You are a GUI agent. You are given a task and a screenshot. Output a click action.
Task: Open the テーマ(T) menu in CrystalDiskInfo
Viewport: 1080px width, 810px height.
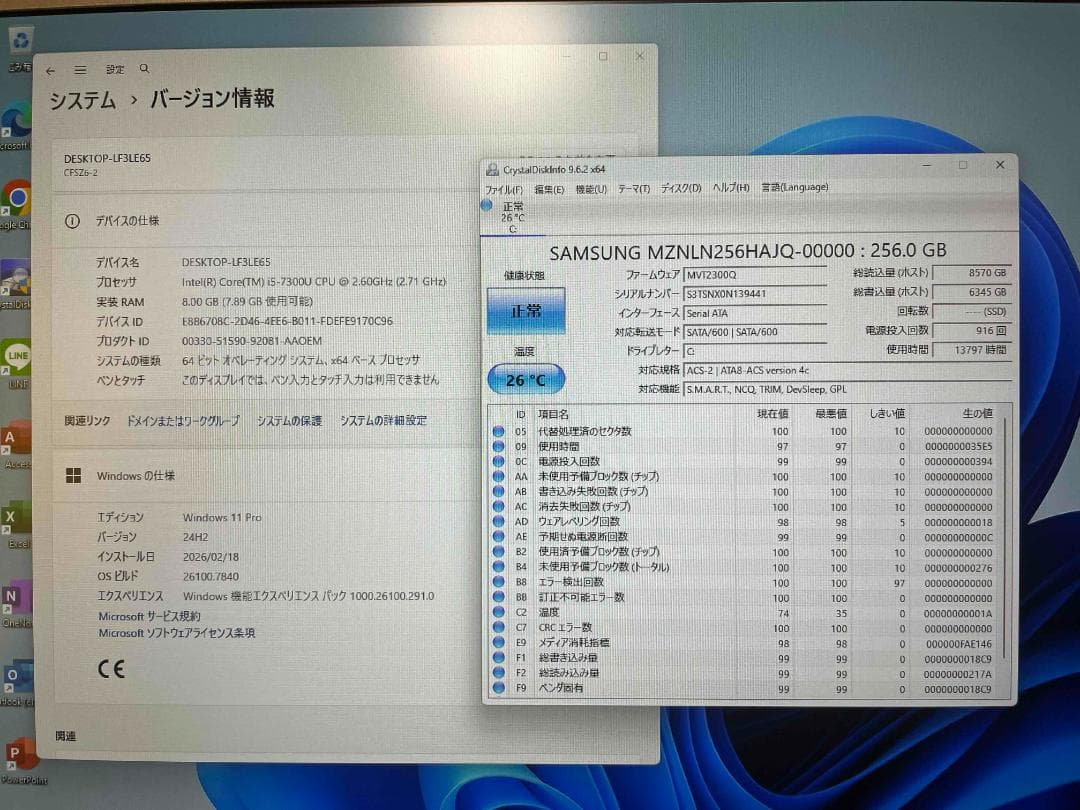coord(632,187)
